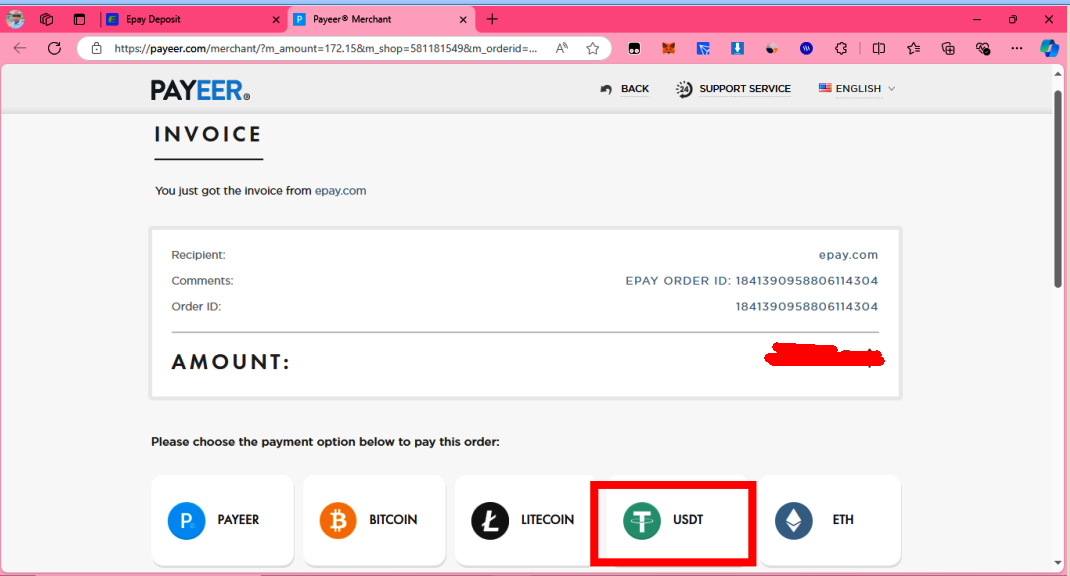Screen dimensions: 1070x576
Task: Switch to the Epay Deposit tab
Action: [193, 19]
